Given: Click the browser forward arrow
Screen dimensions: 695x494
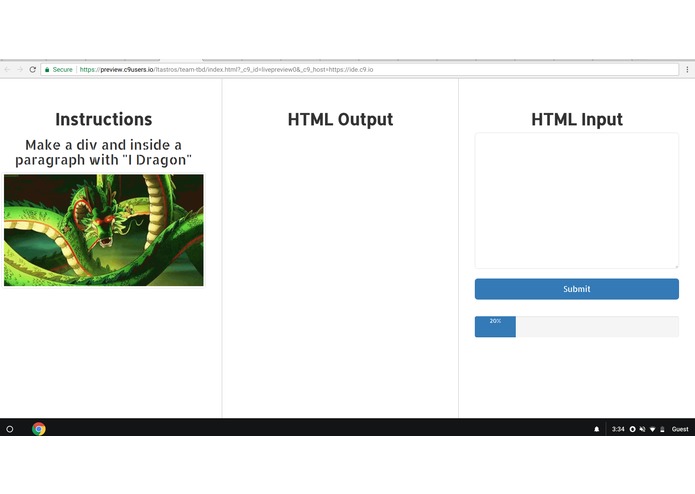Looking at the screenshot, I should [20, 70].
